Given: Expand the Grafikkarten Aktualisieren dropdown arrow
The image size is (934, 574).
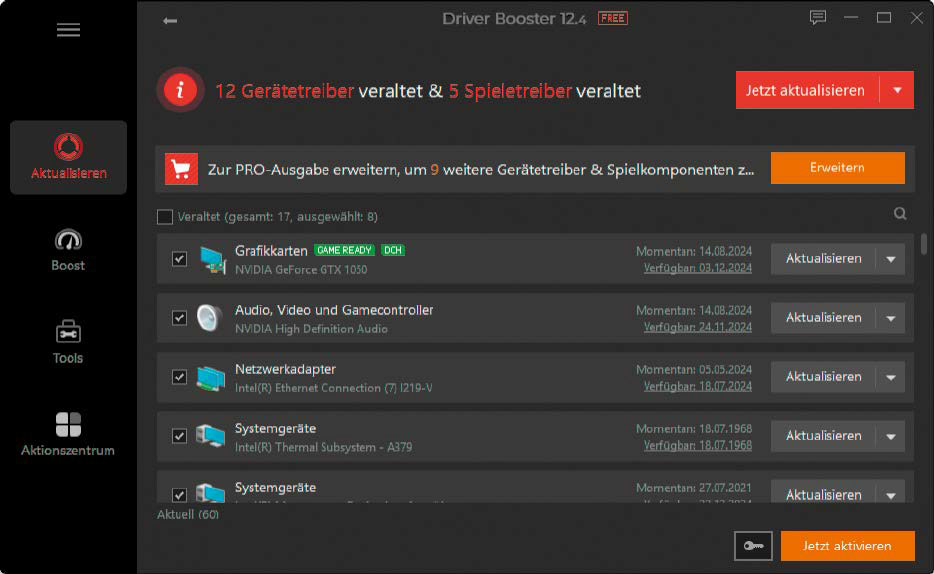Looking at the screenshot, I should pyautogui.click(x=891, y=259).
